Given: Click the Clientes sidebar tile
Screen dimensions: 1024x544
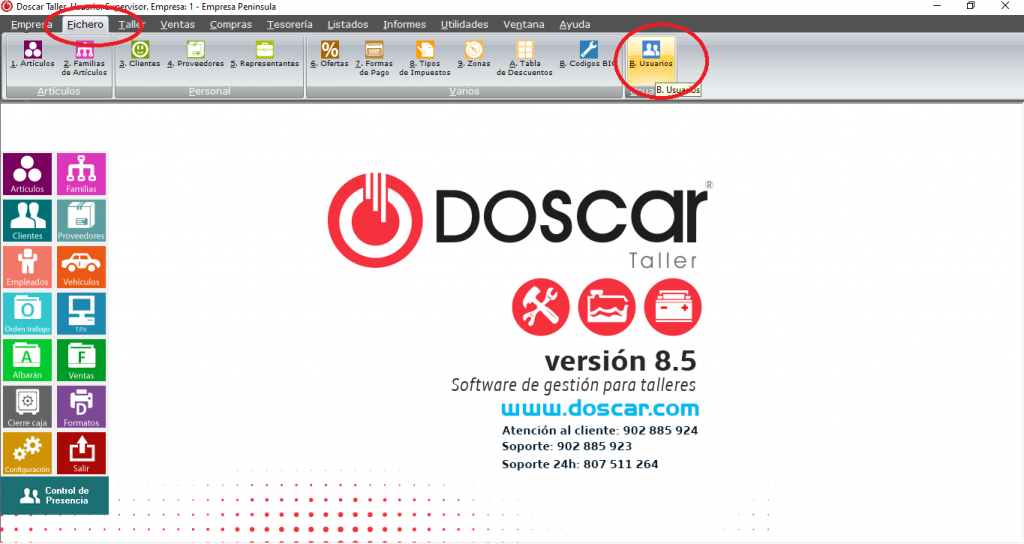Looking at the screenshot, I should pos(27,221).
